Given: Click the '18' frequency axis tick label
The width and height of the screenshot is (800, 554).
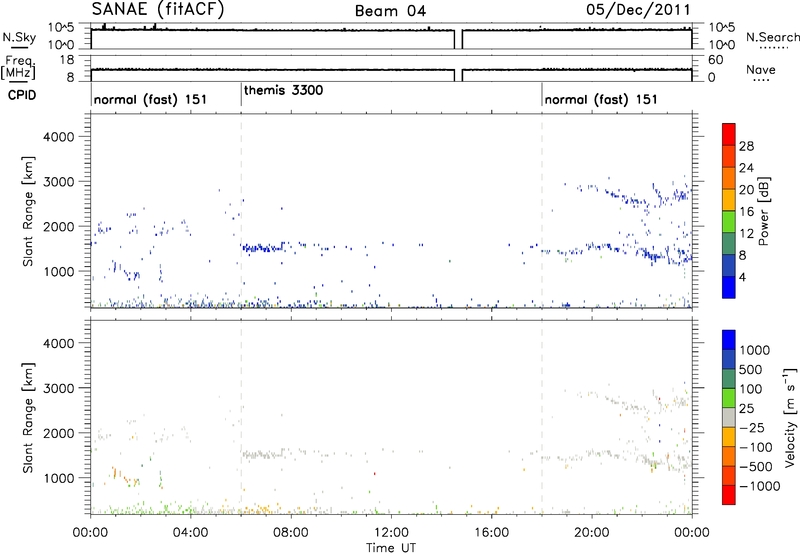Looking at the screenshot, I should pos(67,60).
